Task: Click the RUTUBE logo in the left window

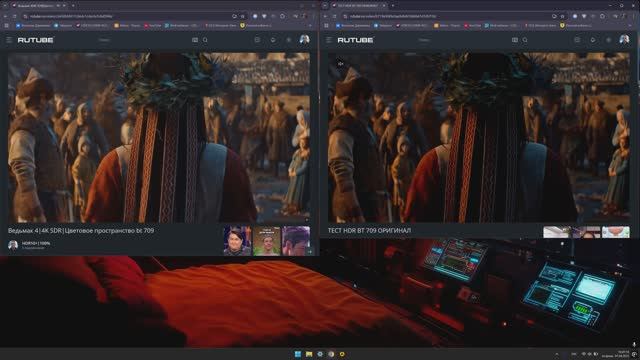Action: click(x=36, y=40)
